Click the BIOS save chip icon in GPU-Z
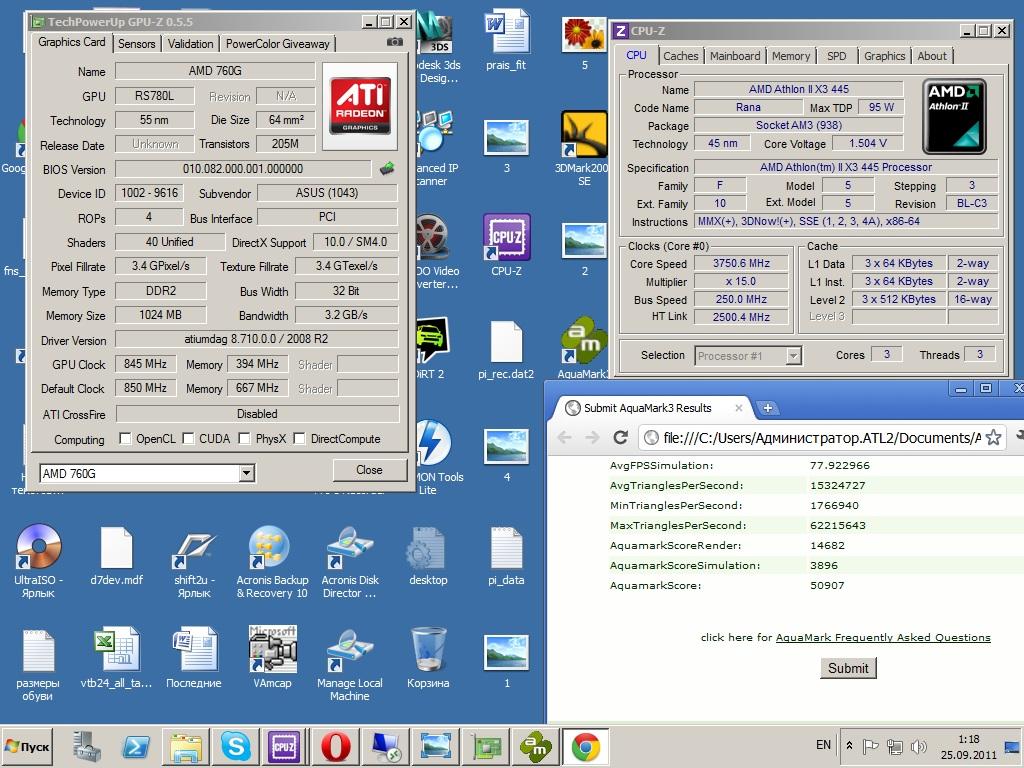This screenshot has width=1024, height=768. (387, 168)
